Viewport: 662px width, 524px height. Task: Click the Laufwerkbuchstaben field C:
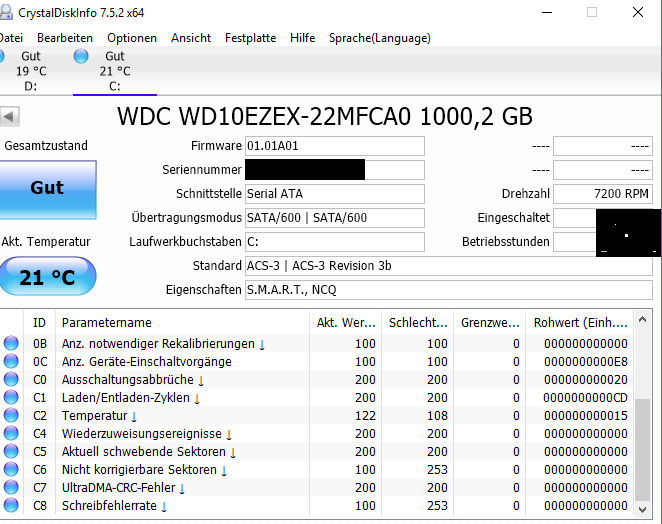pyautogui.click(x=335, y=242)
